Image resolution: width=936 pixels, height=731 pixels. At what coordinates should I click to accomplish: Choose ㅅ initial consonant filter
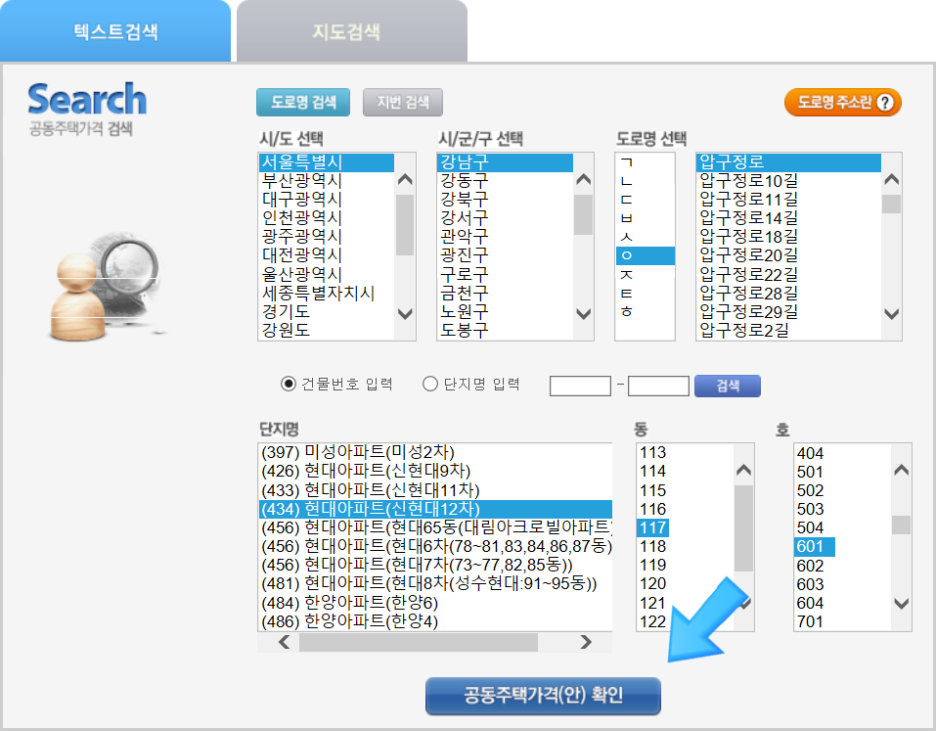[645, 237]
